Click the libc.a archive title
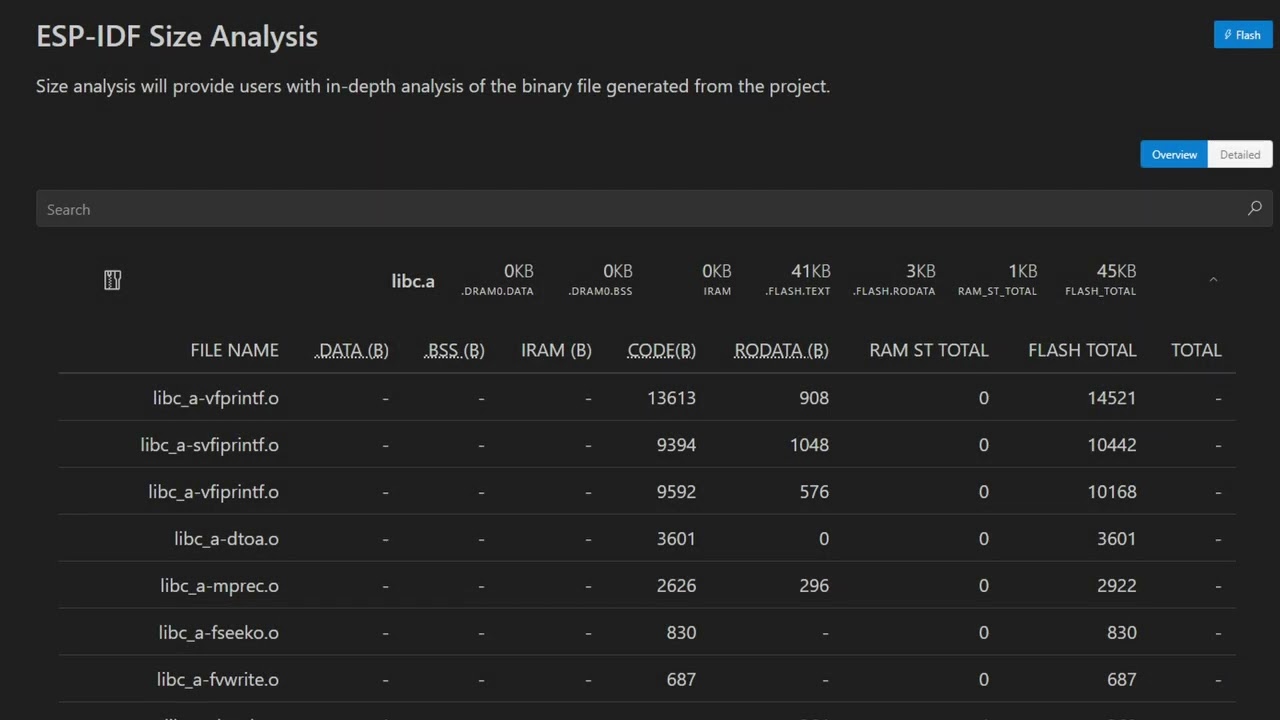This screenshot has width=1280, height=720. coord(413,281)
